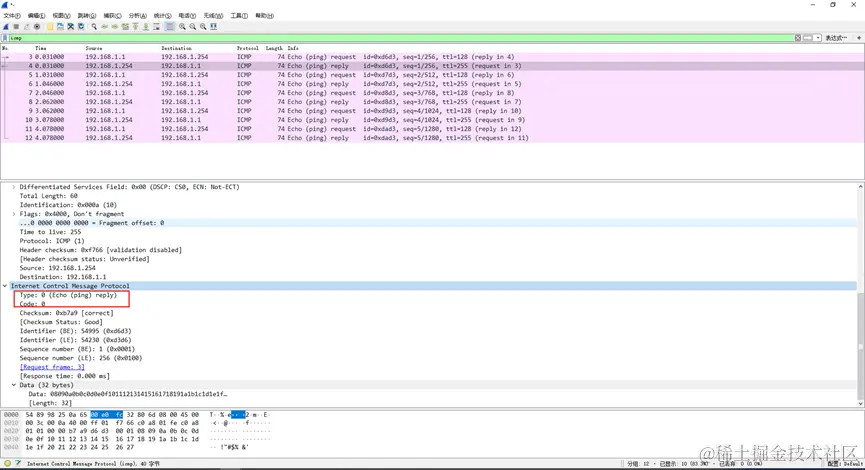
Task: Select the Time to live: 255 field
Action: point(50,232)
